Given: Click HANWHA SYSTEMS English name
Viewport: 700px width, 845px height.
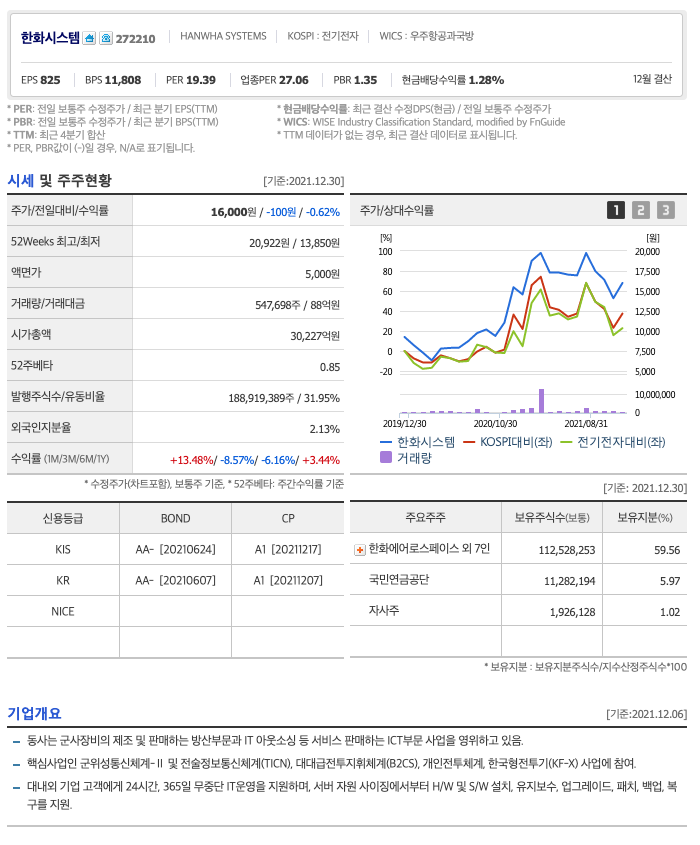Looking at the screenshot, I should pos(223,36).
